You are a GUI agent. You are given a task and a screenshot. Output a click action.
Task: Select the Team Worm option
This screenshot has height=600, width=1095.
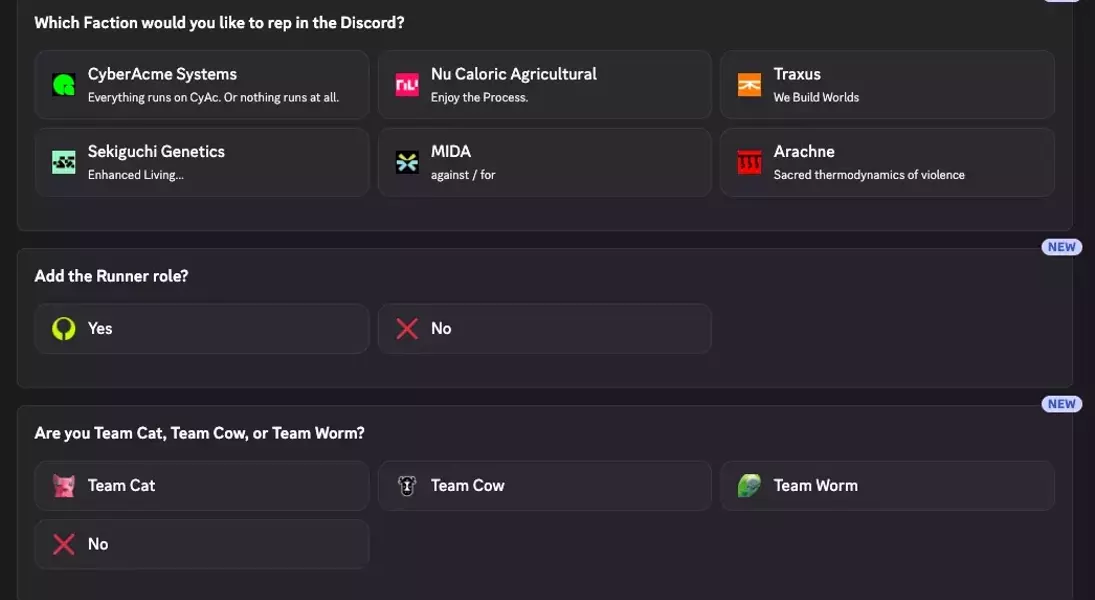point(887,486)
